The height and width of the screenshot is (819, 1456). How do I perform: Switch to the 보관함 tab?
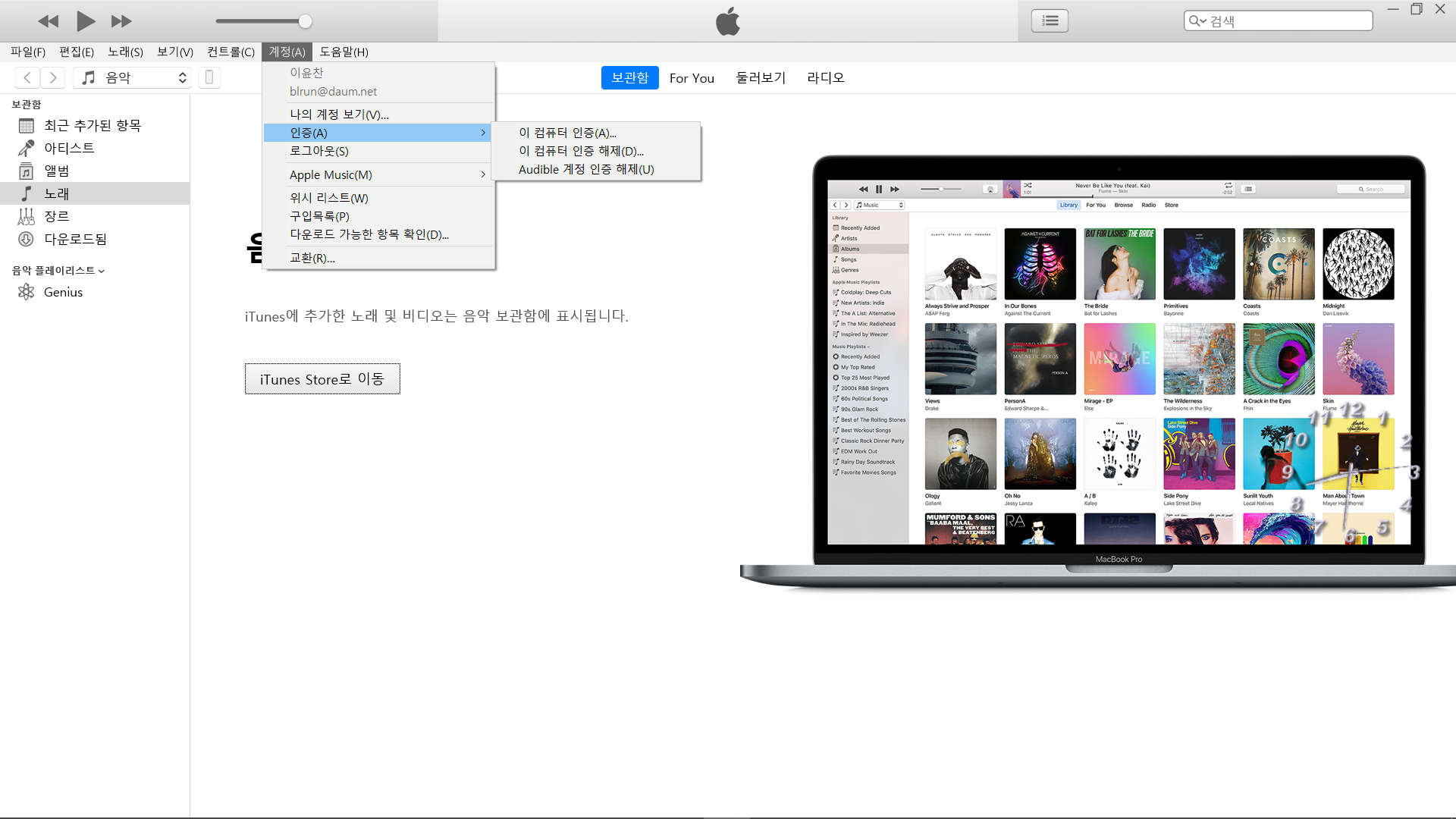coord(629,77)
